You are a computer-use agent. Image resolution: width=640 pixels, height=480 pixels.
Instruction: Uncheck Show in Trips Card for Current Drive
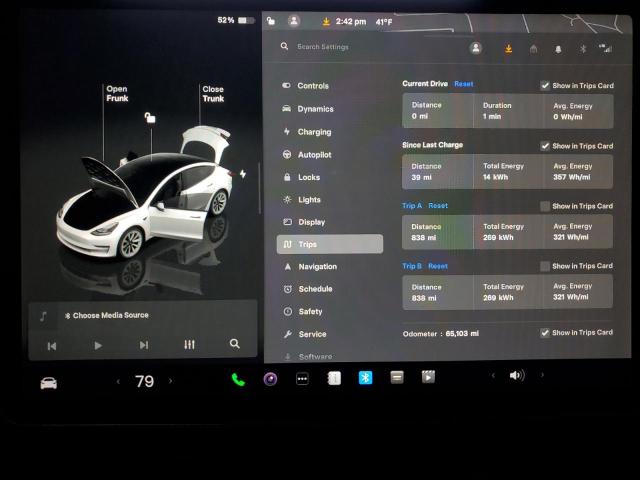[x=545, y=85]
